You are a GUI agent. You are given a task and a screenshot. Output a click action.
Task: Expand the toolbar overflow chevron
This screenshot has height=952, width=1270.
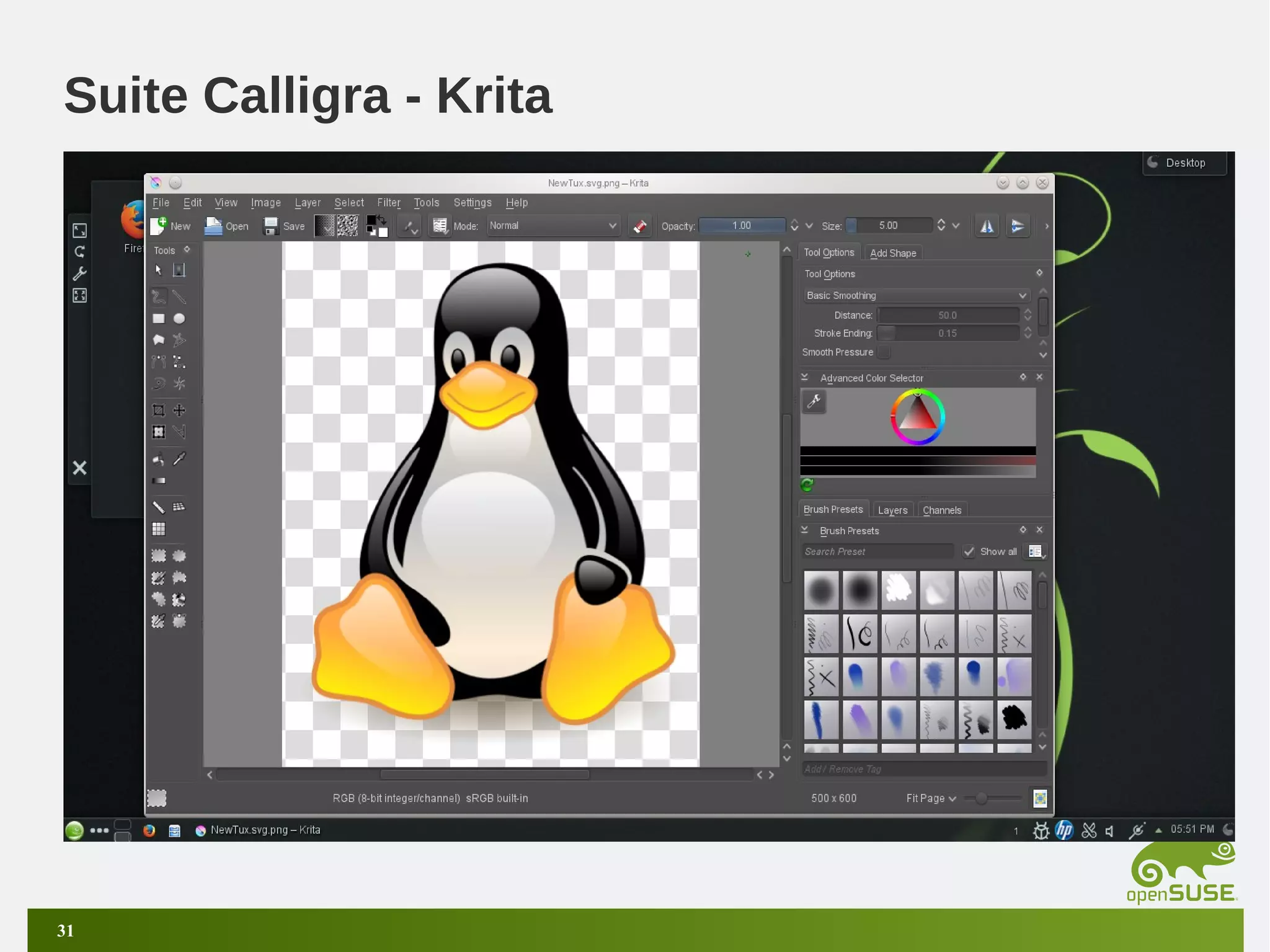[x=1047, y=226]
